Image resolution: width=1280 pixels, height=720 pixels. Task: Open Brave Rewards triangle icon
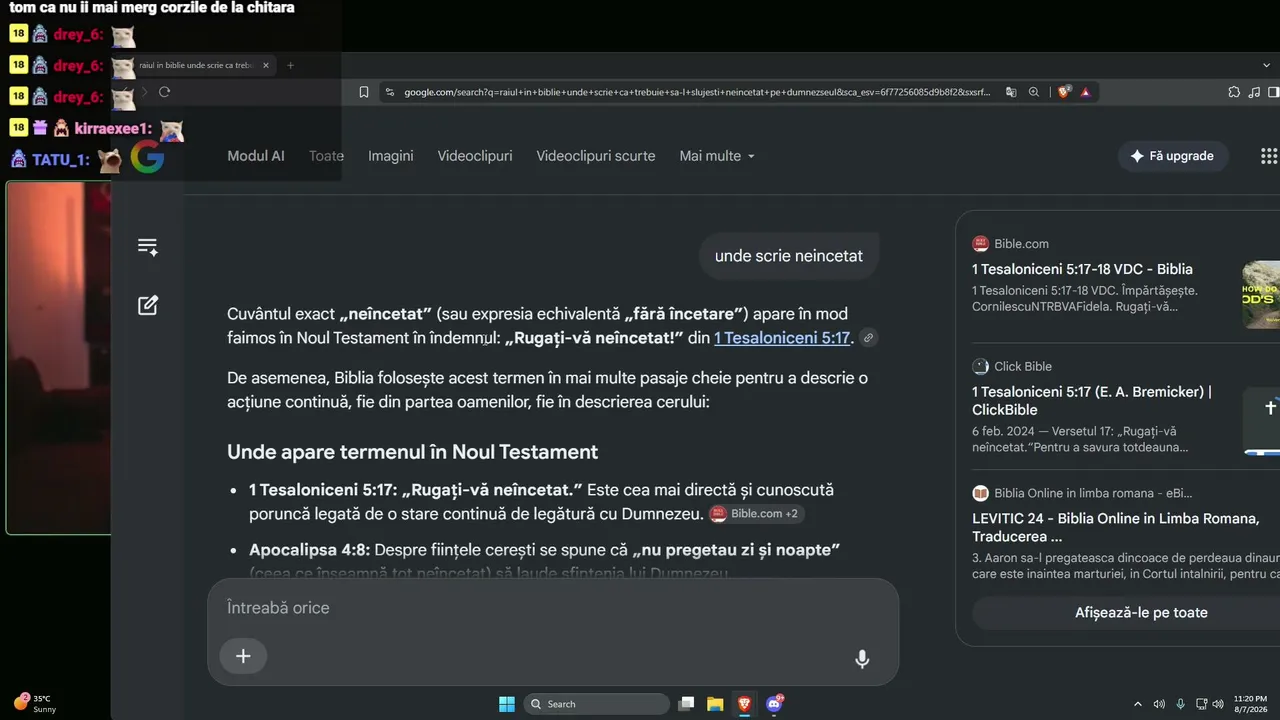[x=1085, y=92]
